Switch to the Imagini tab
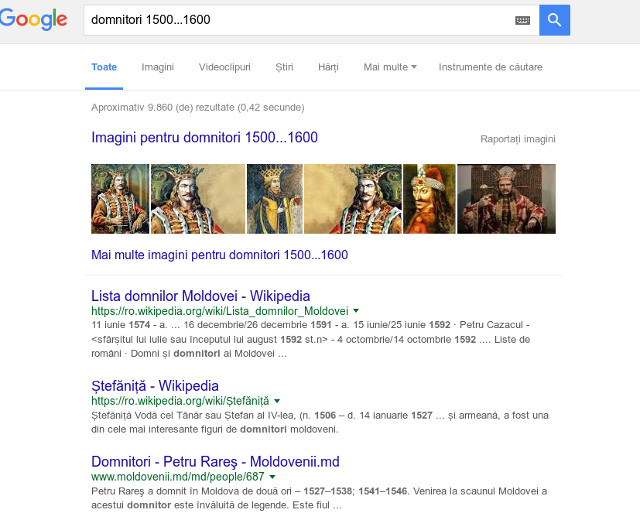This screenshot has width=640, height=520. click(157, 67)
